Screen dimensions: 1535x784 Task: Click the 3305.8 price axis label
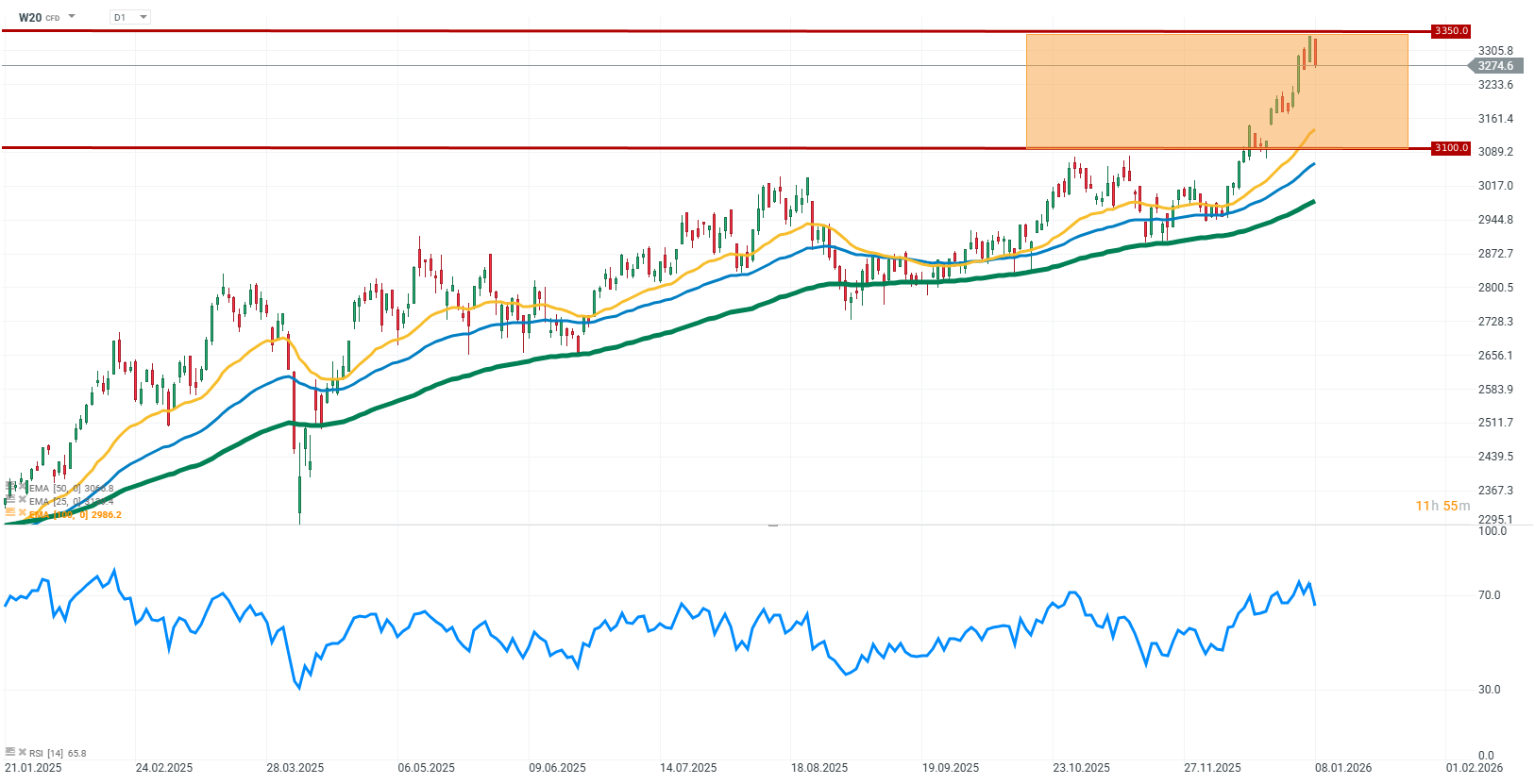1495,51
